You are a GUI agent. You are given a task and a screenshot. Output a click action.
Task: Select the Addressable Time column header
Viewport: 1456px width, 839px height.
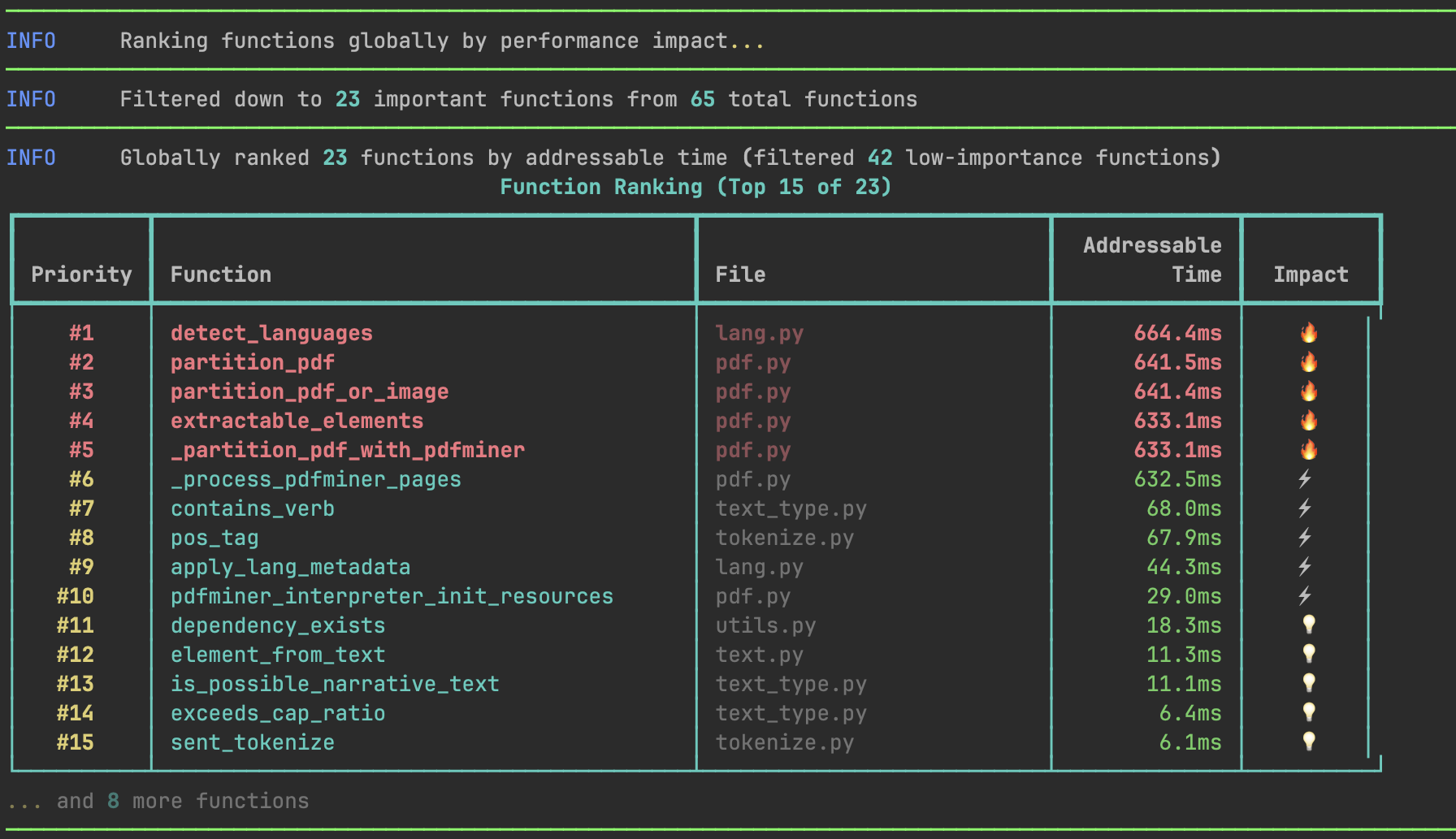[1153, 259]
